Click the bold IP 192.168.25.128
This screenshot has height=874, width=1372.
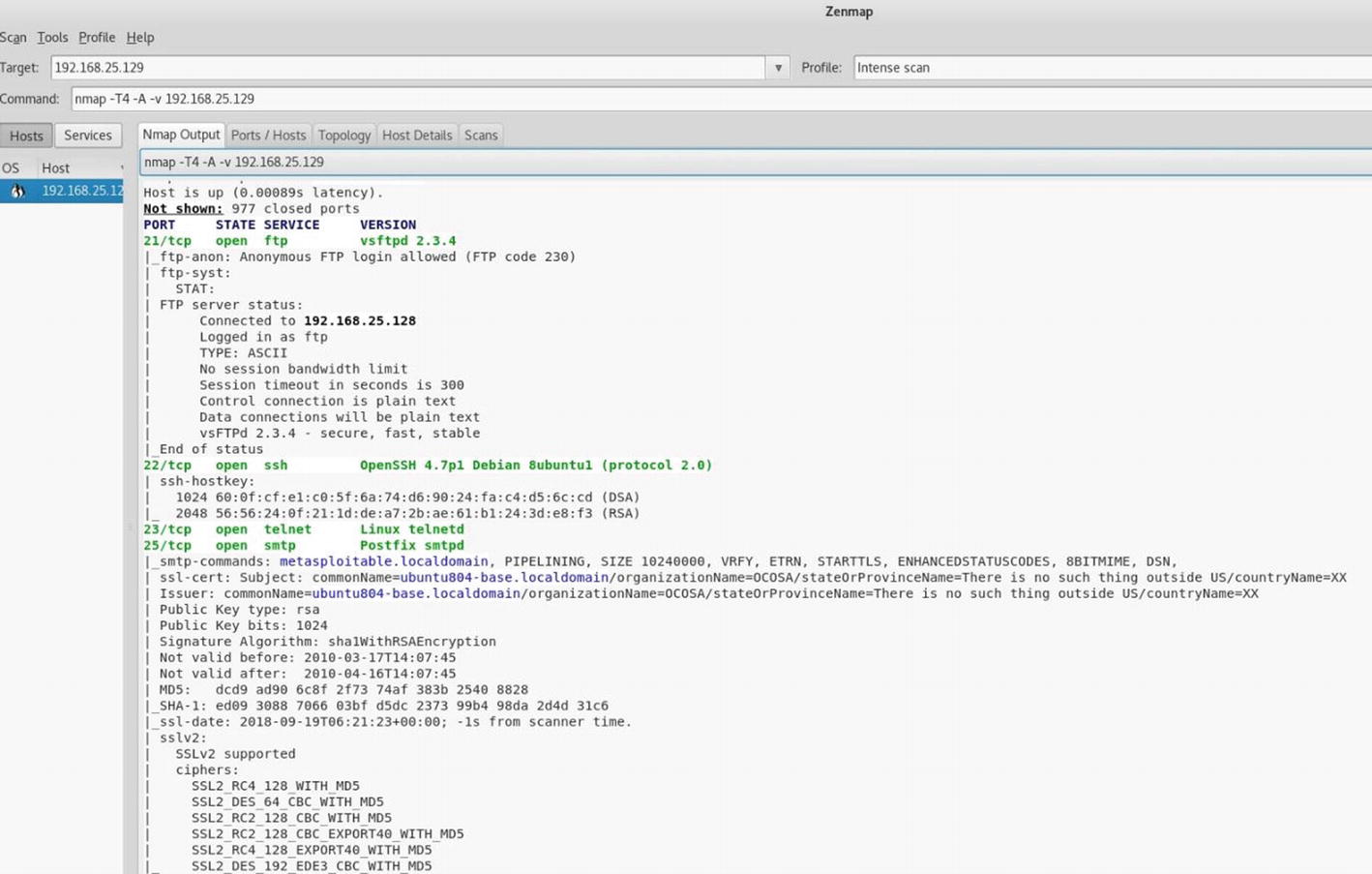click(360, 321)
